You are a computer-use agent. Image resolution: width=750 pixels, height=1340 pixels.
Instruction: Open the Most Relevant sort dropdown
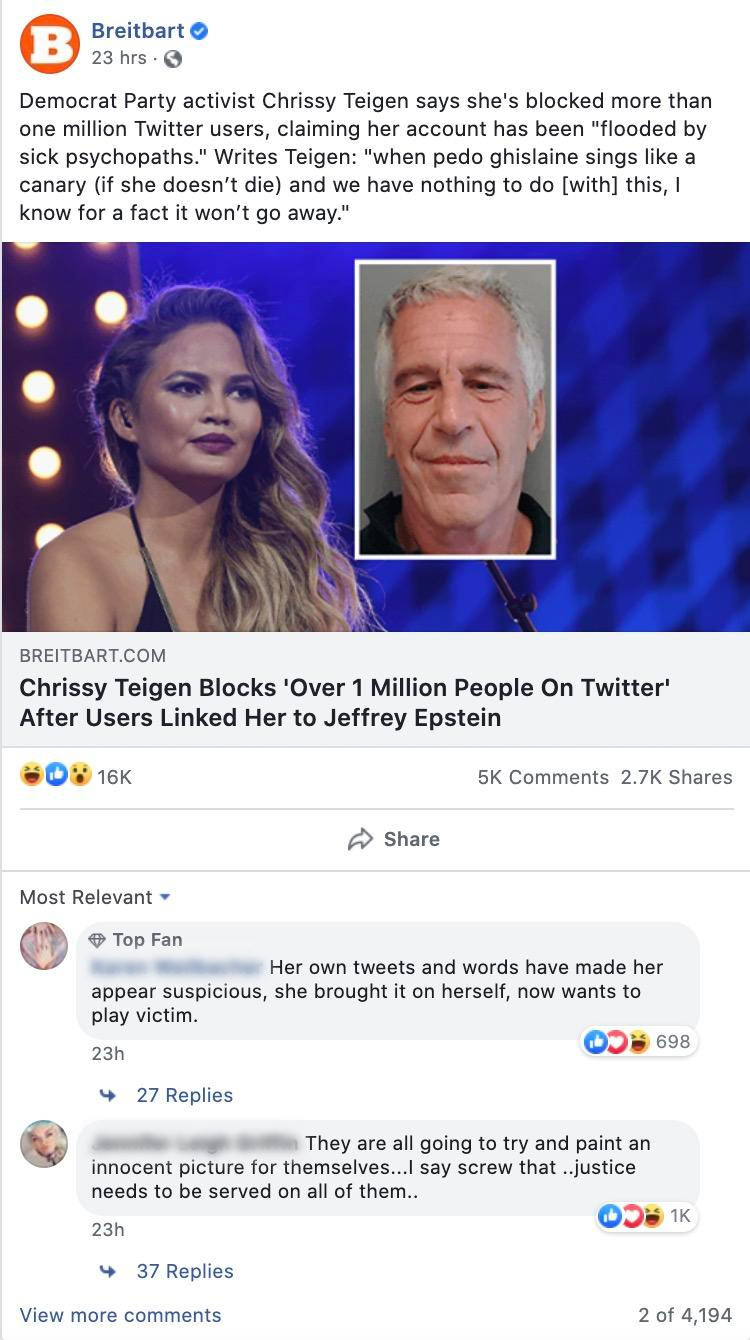click(x=95, y=897)
